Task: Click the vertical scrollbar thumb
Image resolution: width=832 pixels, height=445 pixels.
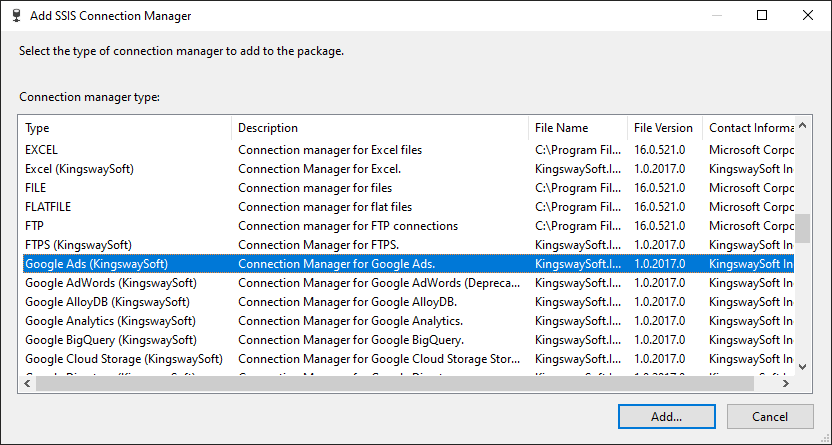Action: click(x=802, y=228)
